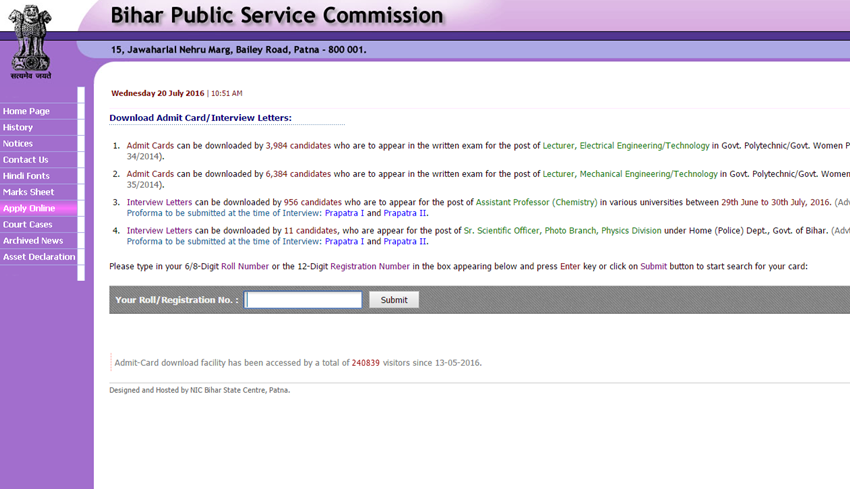The height and width of the screenshot is (489, 850).
Task: Go to Archived News section
Action: 33,241
